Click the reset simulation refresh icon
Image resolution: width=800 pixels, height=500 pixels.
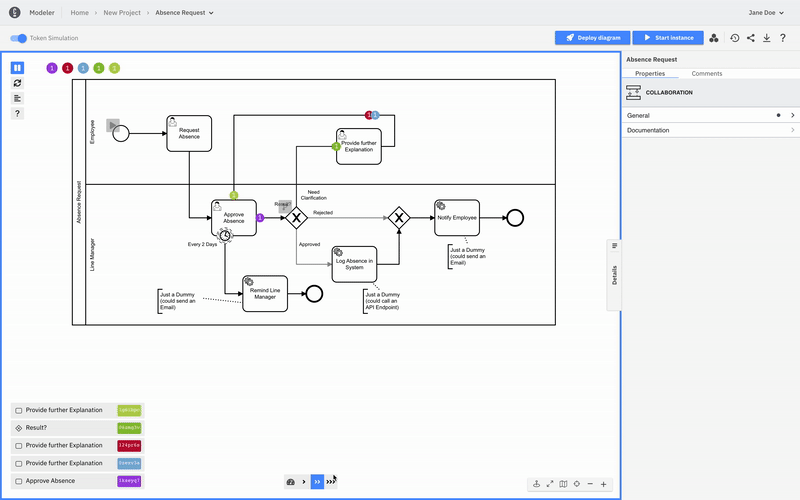[x=17, y=83]
